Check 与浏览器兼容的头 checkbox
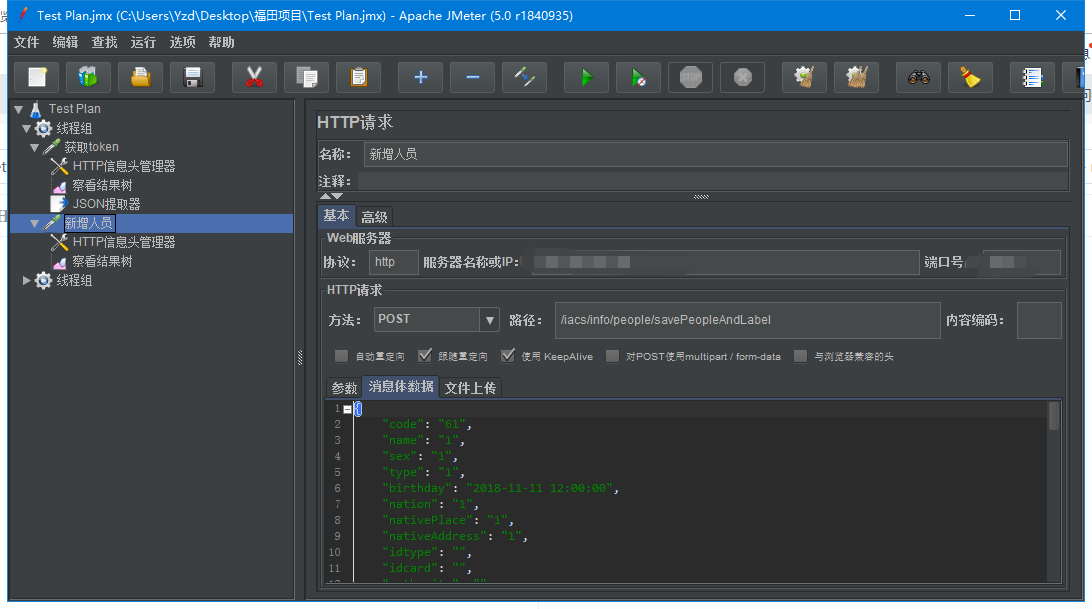Viewport: 1092px width, 609px height. tap(801, 356)
